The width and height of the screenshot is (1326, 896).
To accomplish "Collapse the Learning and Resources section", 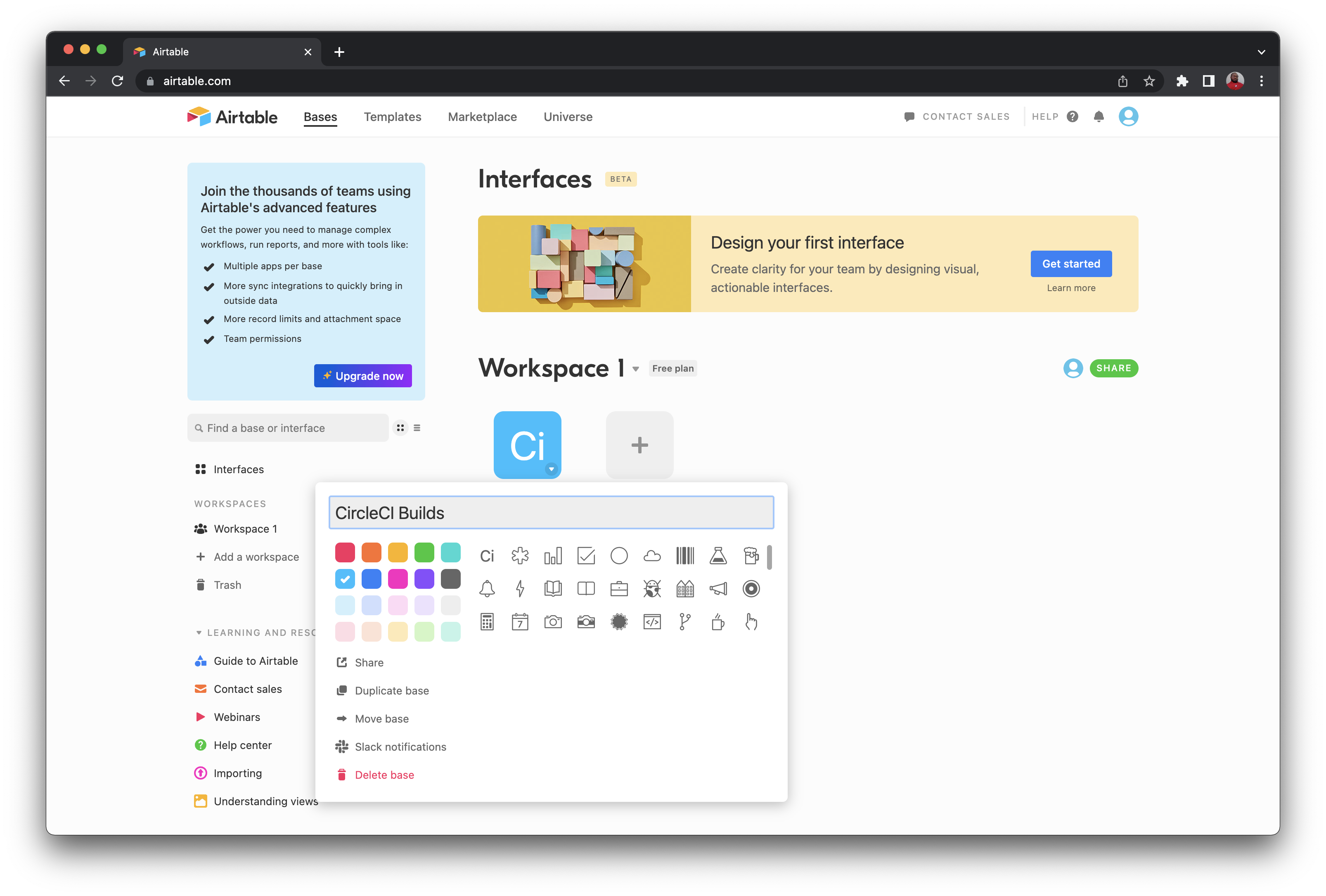I will [199, 632].
